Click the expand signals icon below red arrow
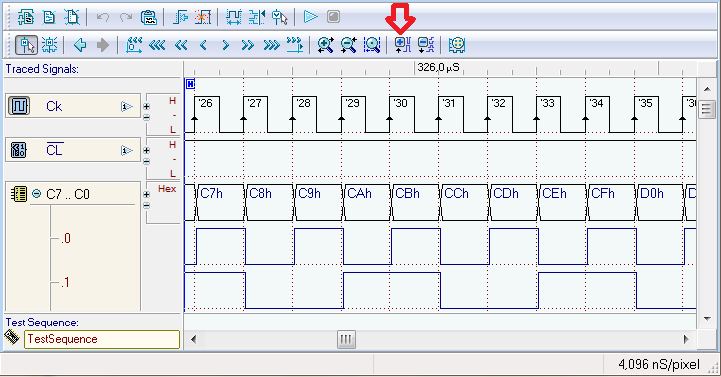This screenshot has width=721, height=377. (x=402, y=45)
